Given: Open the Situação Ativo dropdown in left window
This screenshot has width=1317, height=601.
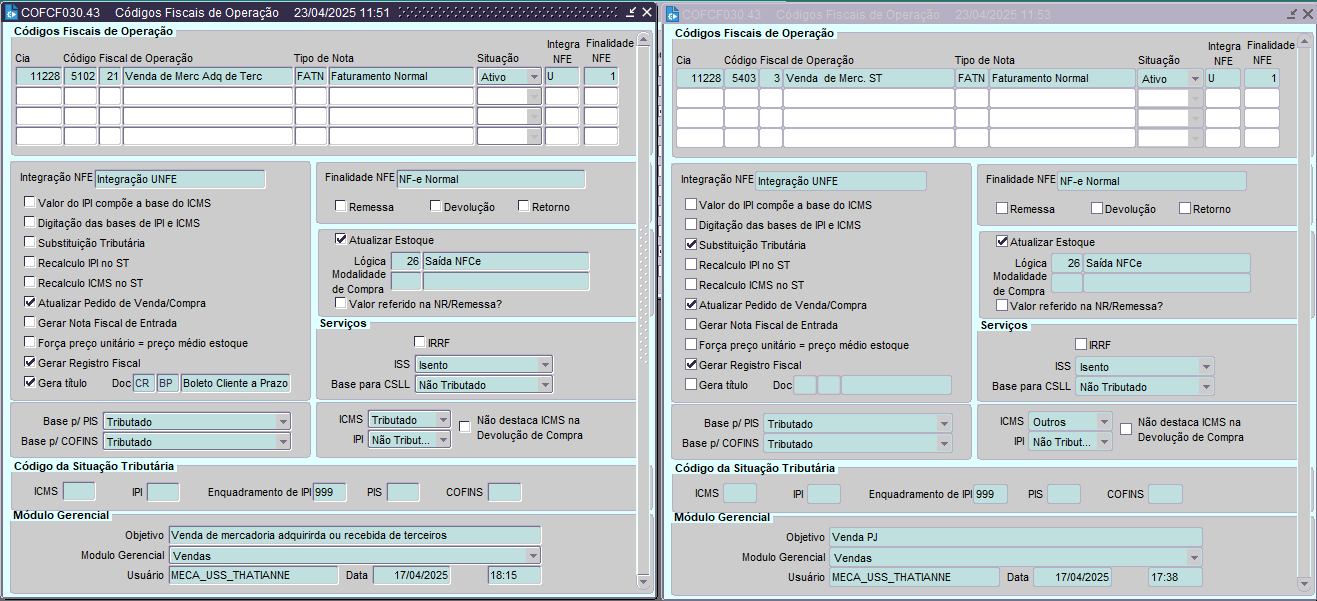Looking at the screenshot, I should tap(534, 77).
